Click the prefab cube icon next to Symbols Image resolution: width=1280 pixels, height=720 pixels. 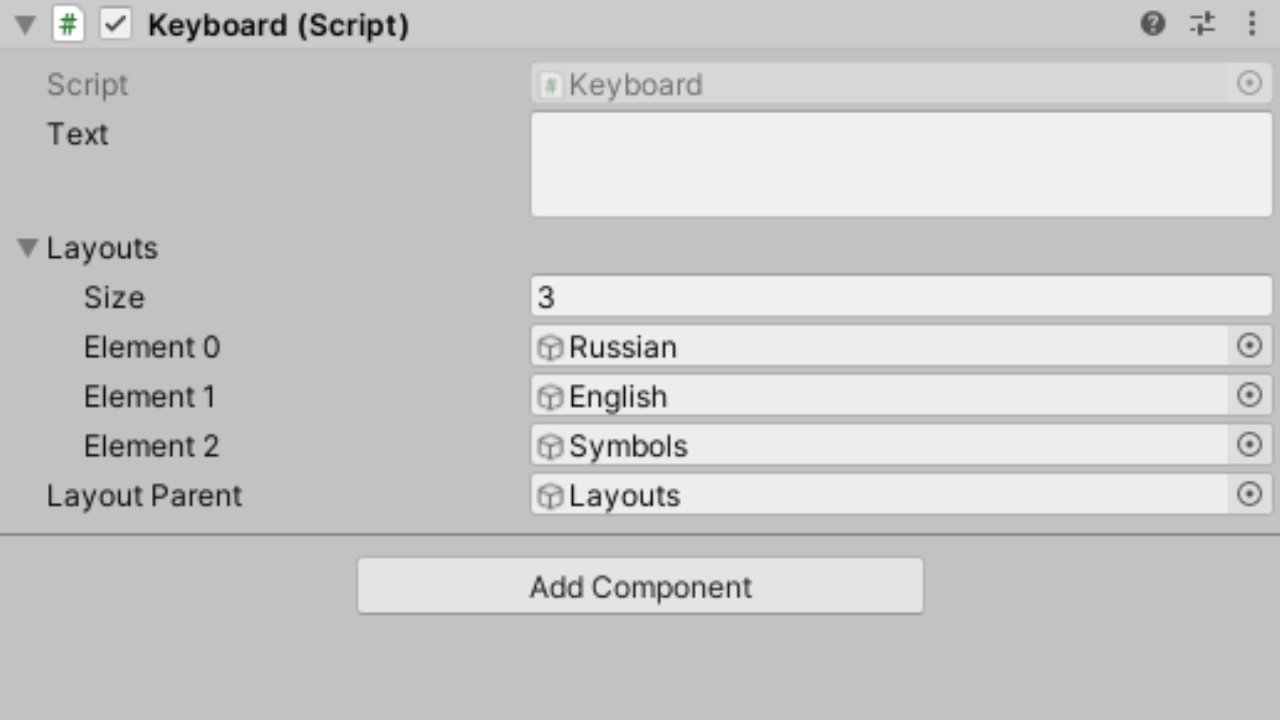(551, 446)
